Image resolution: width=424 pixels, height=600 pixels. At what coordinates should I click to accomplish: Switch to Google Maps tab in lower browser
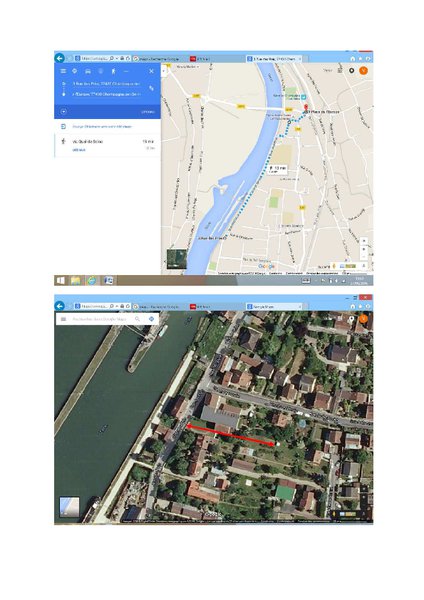tap(274, 307)
